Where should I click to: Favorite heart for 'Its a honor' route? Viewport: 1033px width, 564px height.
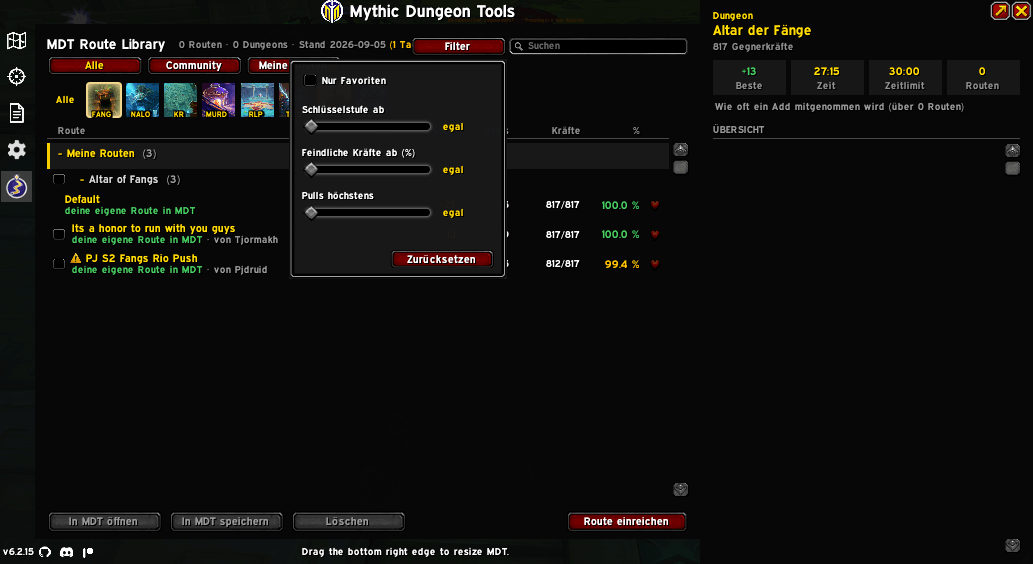655,235
